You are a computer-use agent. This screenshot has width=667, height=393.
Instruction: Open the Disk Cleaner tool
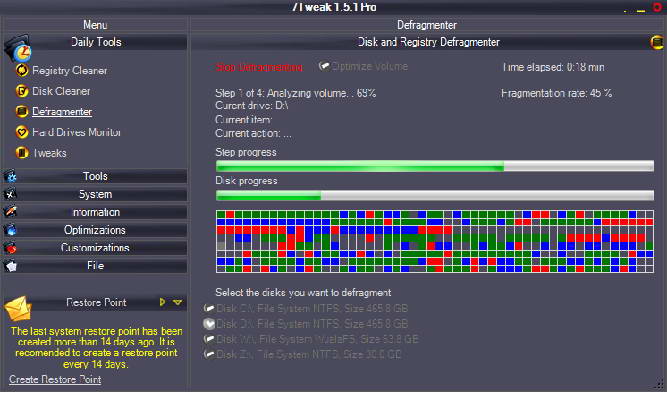(61, 91)
